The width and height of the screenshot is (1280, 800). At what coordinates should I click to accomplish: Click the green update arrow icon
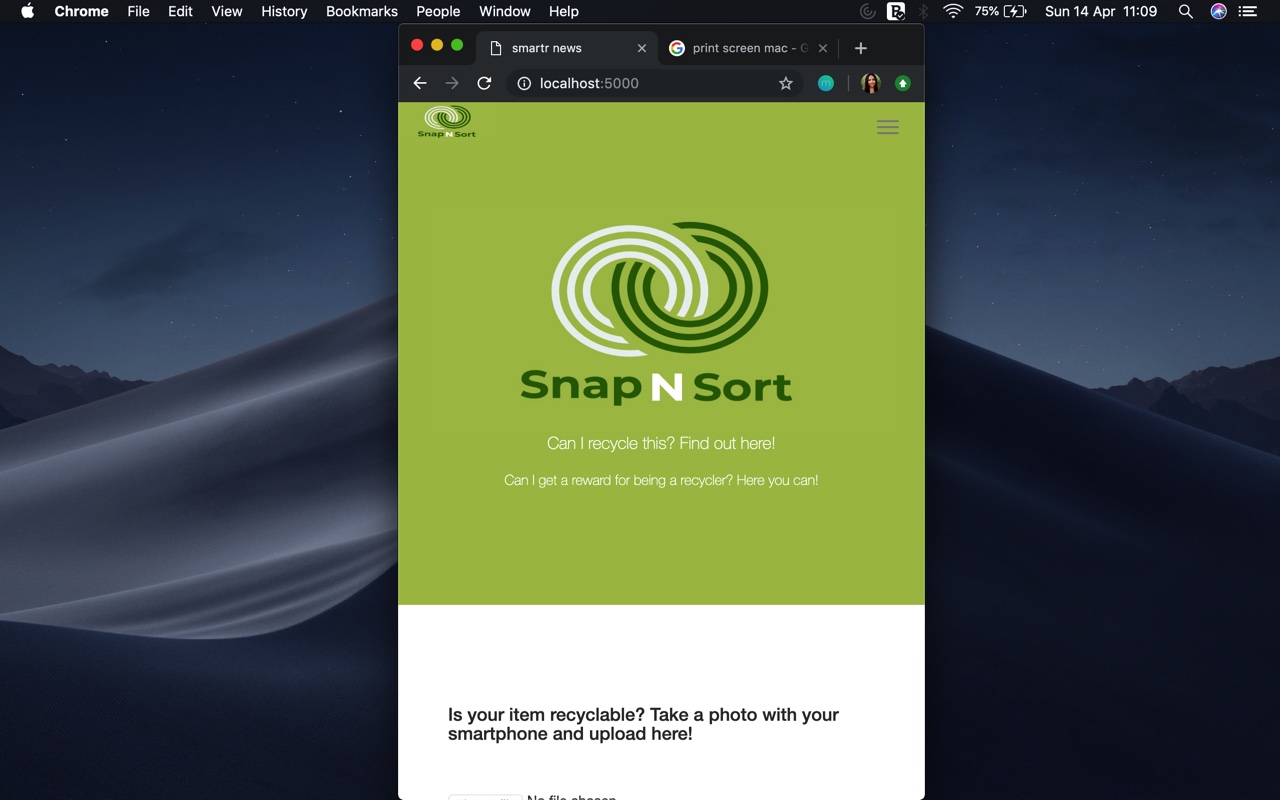tap(903, 83)
